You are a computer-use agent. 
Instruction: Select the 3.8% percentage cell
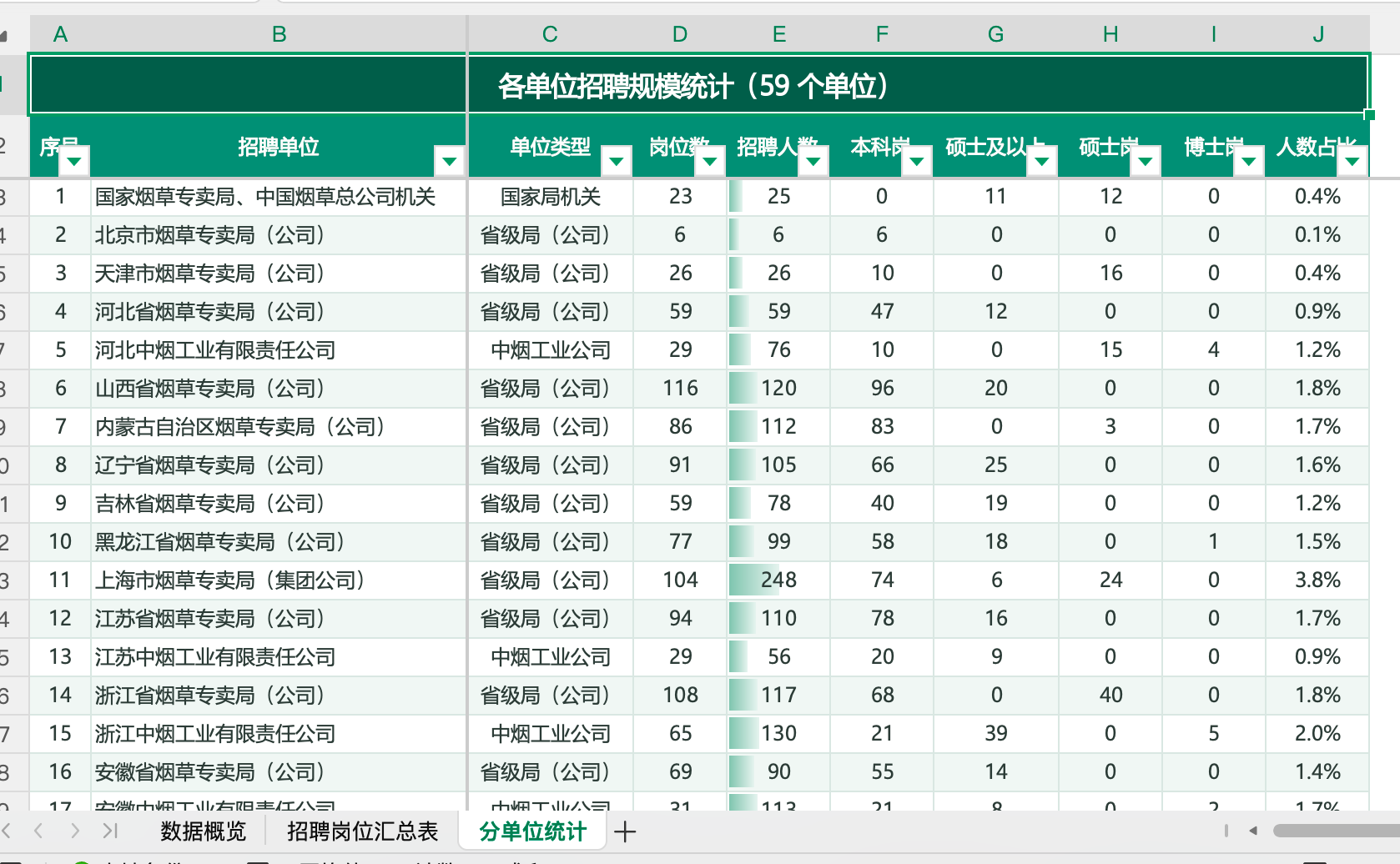point(1317,580)
